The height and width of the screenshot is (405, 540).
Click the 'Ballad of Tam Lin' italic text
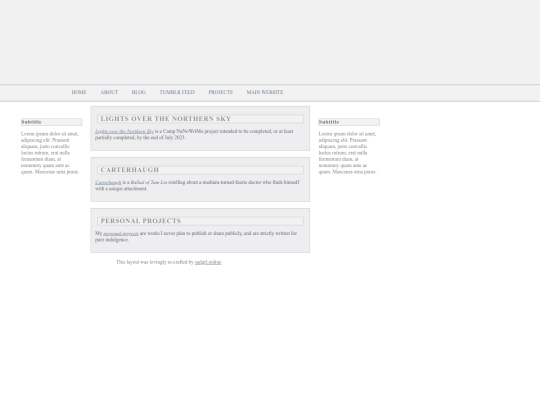pyautogui.click(x=149, y=182)
